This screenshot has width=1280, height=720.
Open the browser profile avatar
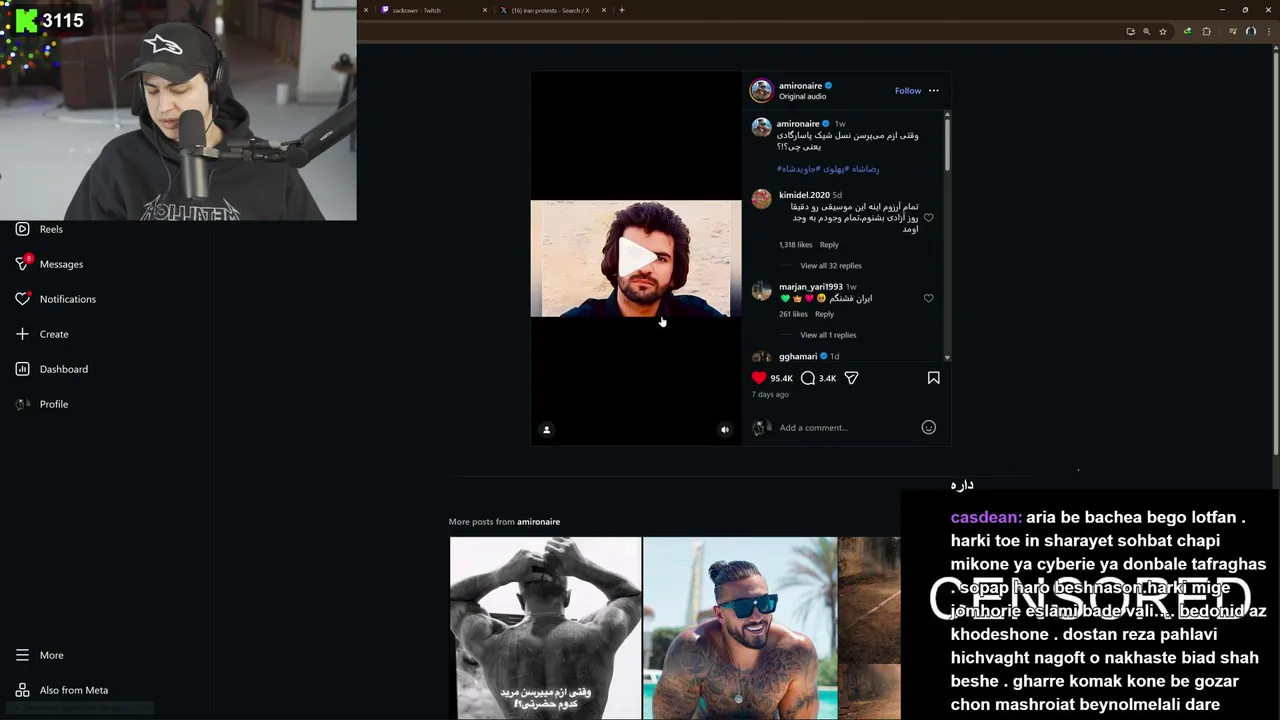(1250, 31)
